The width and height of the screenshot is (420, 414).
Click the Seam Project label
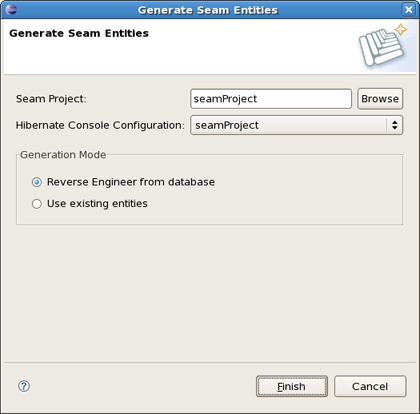[51, 99]
